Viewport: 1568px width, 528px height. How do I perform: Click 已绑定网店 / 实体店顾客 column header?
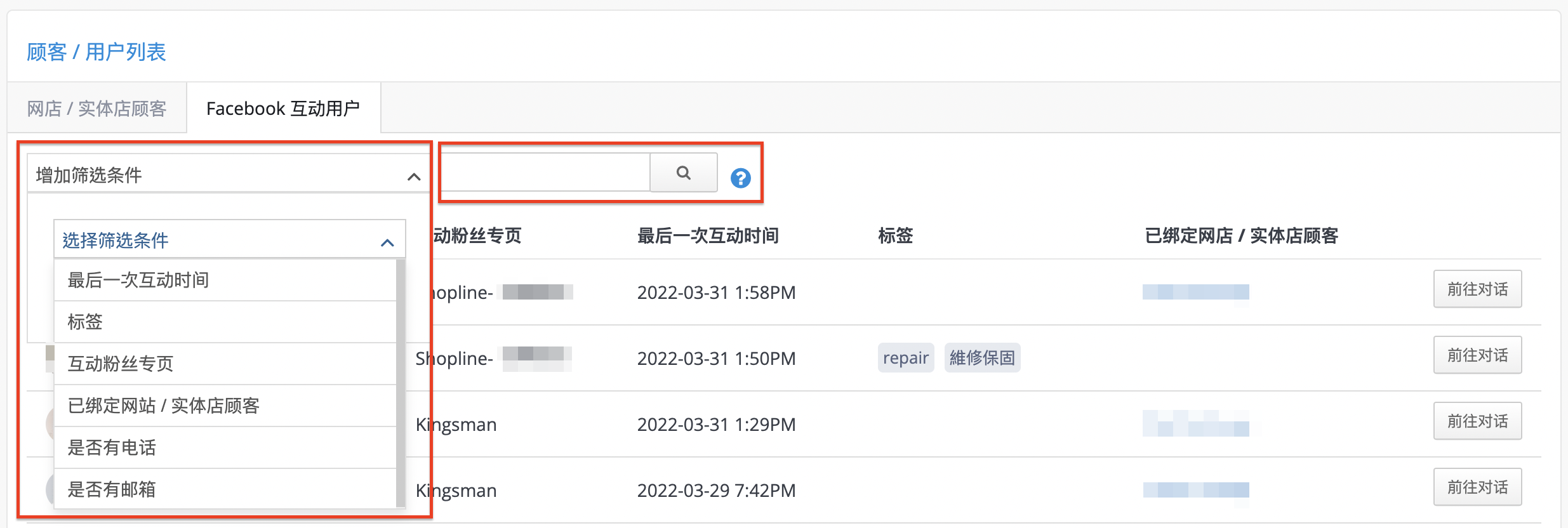pyautogui.click(x=1241, y=236)
